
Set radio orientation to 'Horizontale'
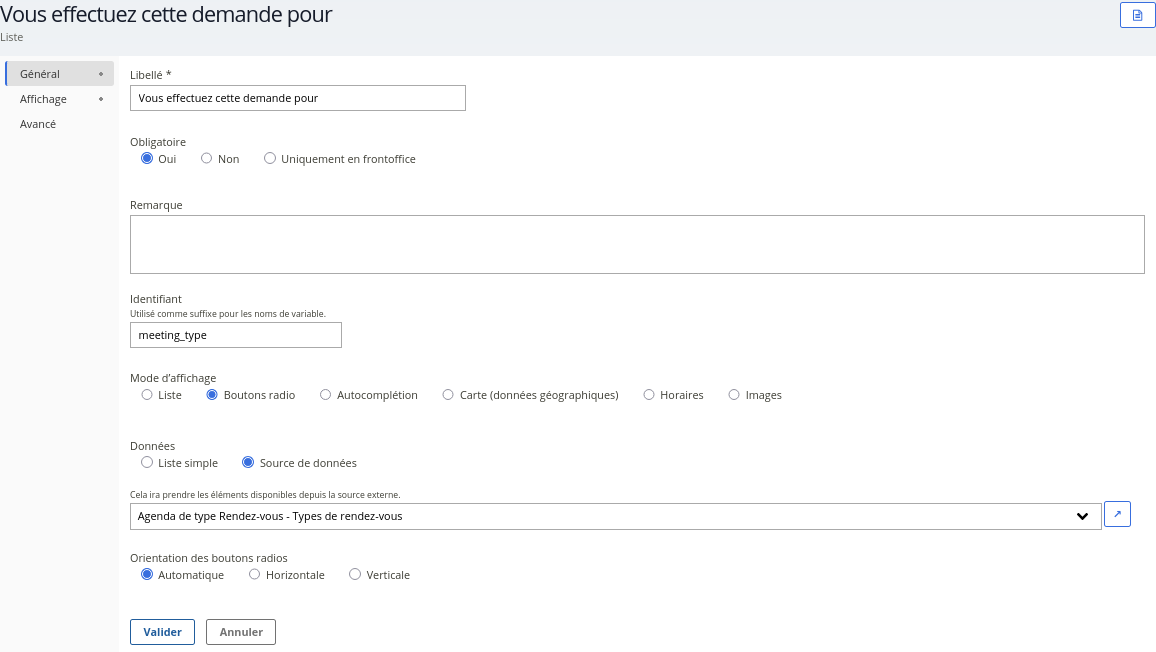pyautogui.click(x=255, y=575)
